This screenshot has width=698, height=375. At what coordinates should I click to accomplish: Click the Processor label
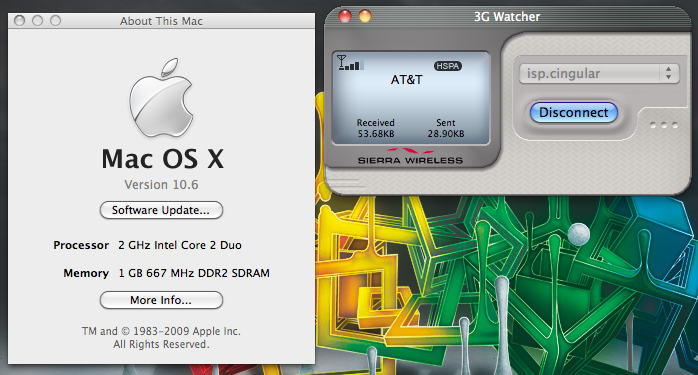coord(81,245)
